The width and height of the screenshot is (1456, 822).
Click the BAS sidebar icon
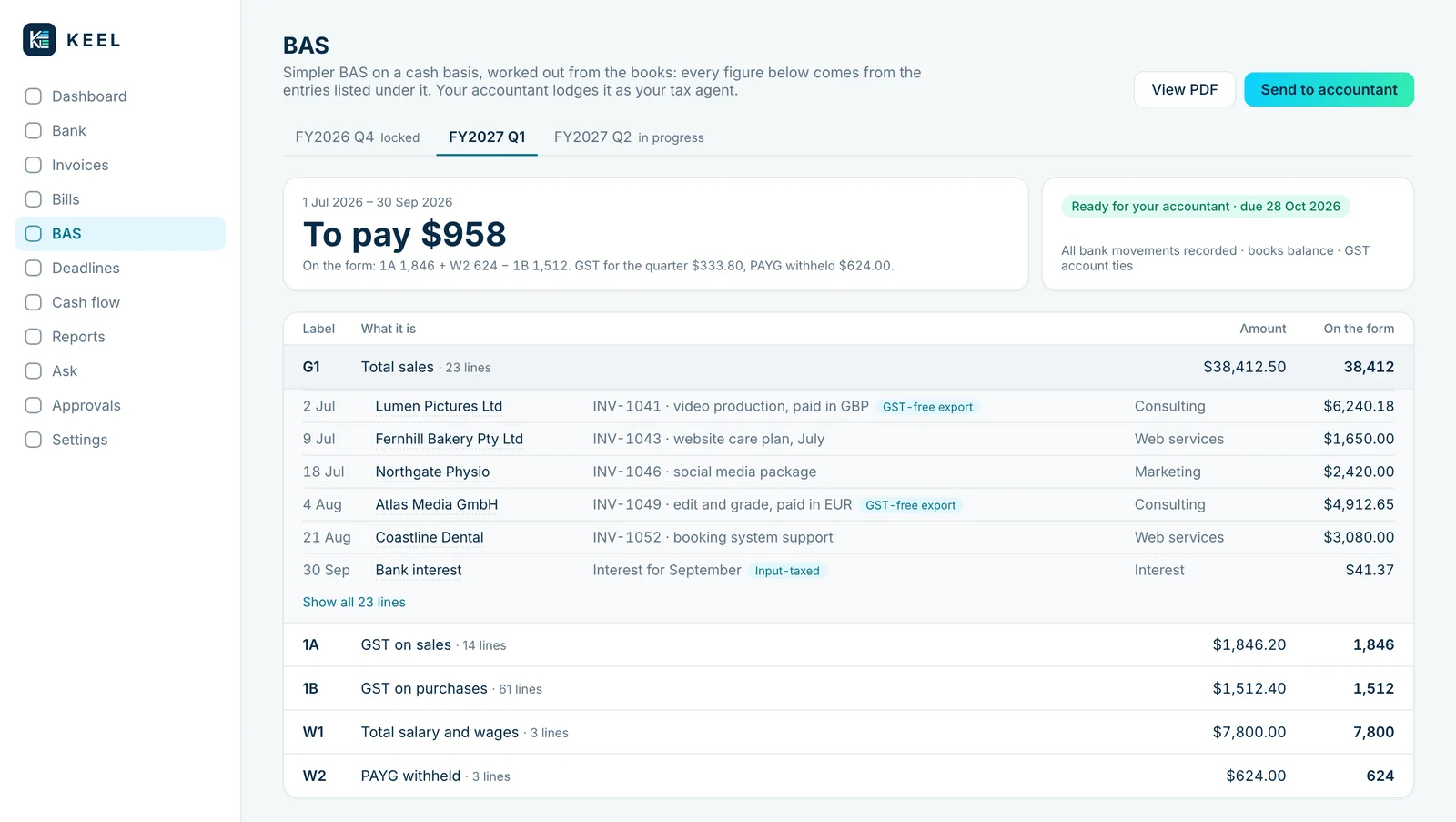[x=34, y=234]
